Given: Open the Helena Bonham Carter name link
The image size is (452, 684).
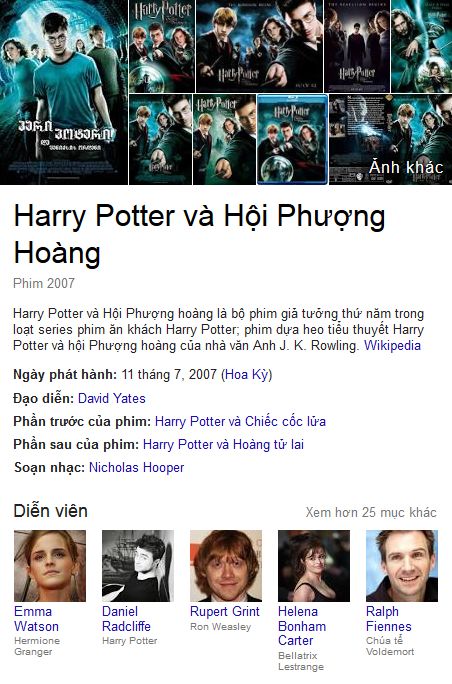Looking at the screenshot, I should (x=302, y=626).
